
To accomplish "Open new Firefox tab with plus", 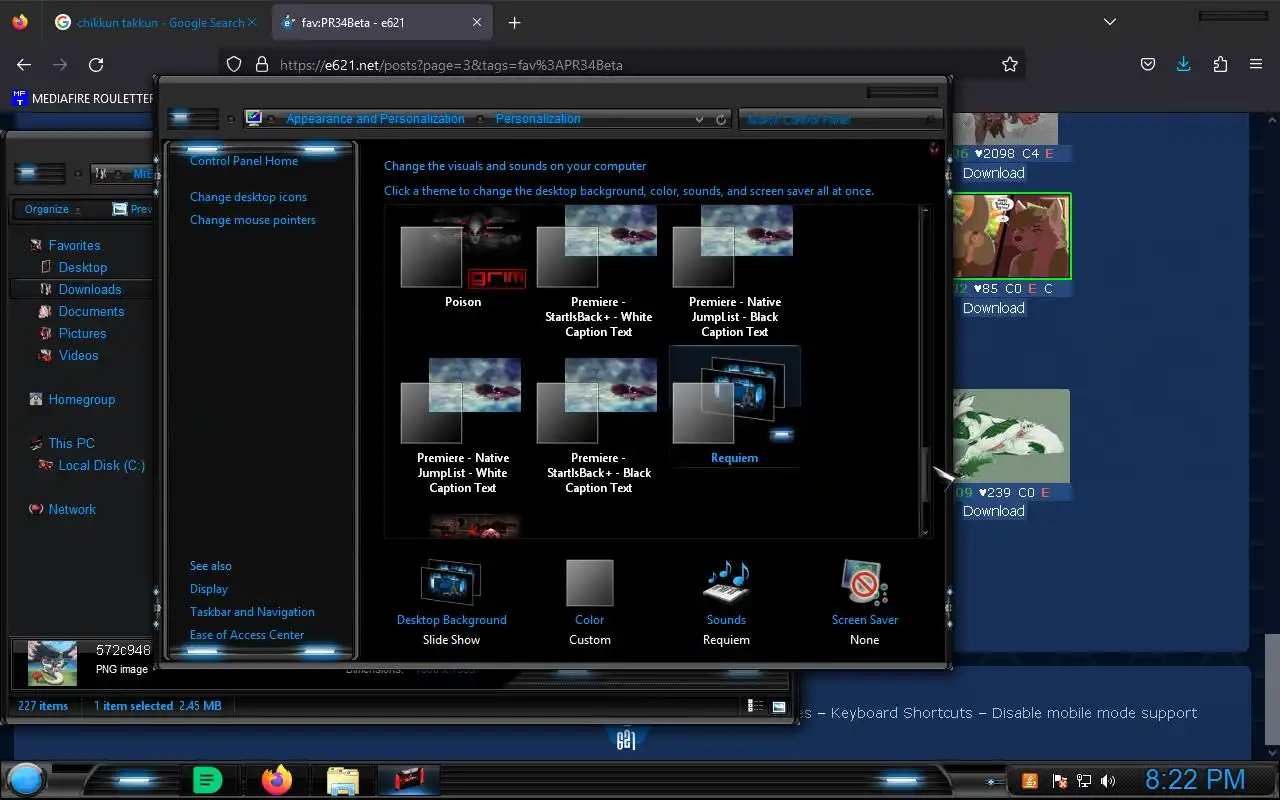I will (x=514, y=22).
